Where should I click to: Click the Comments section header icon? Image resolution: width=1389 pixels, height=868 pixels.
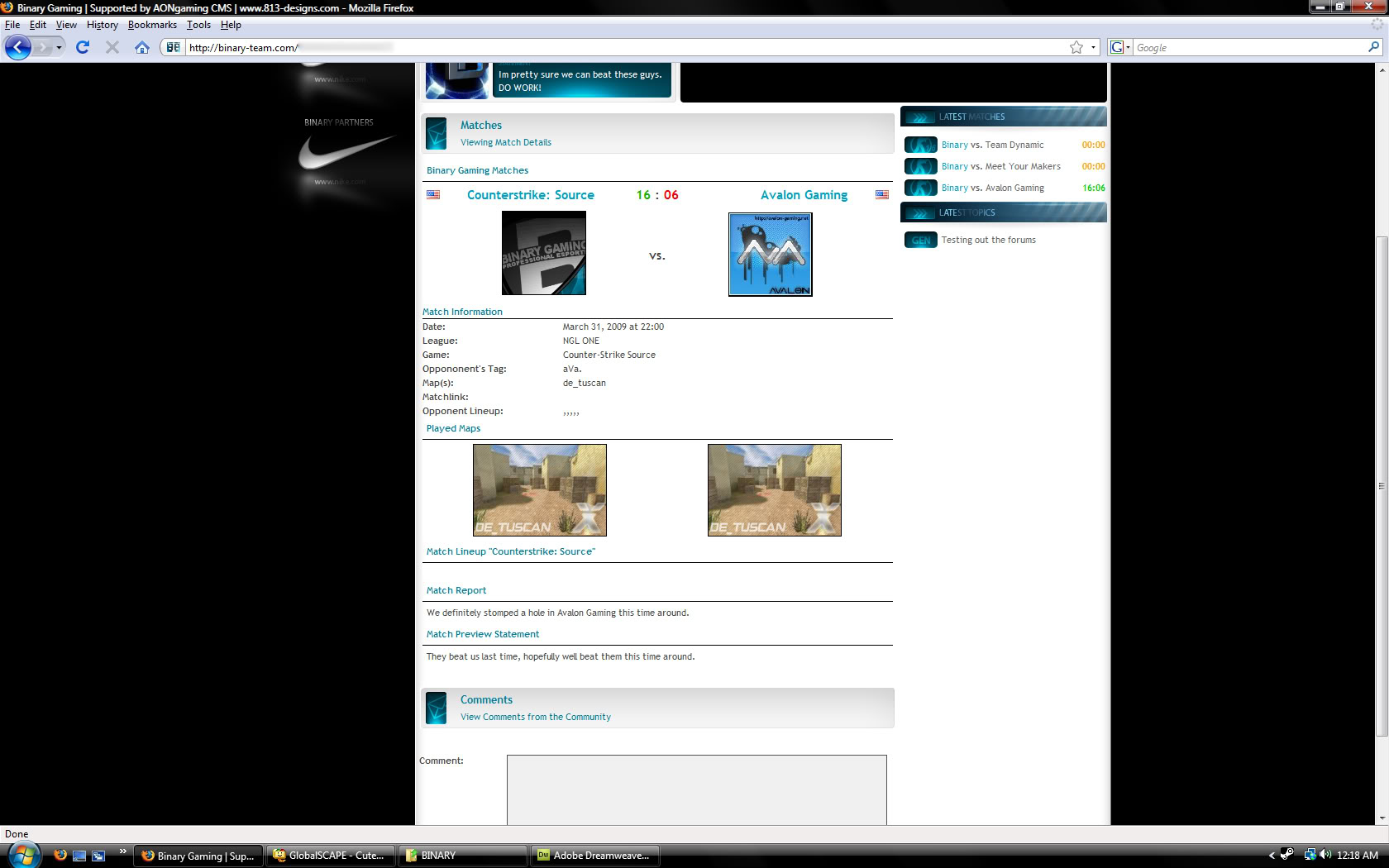(437, 708)
